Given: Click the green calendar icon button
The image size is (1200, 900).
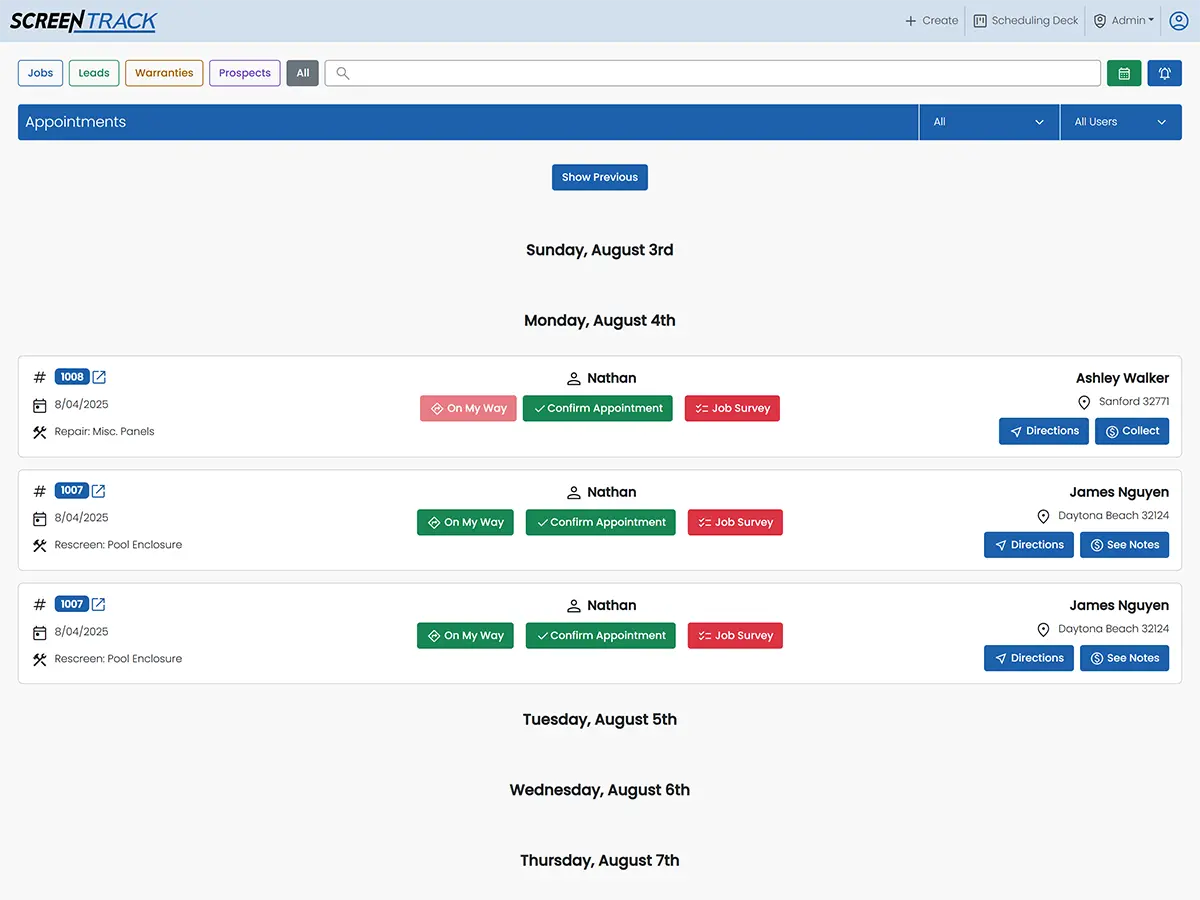Looking at the screenshot, I should pyautogui.click(x=1124, y=73).
